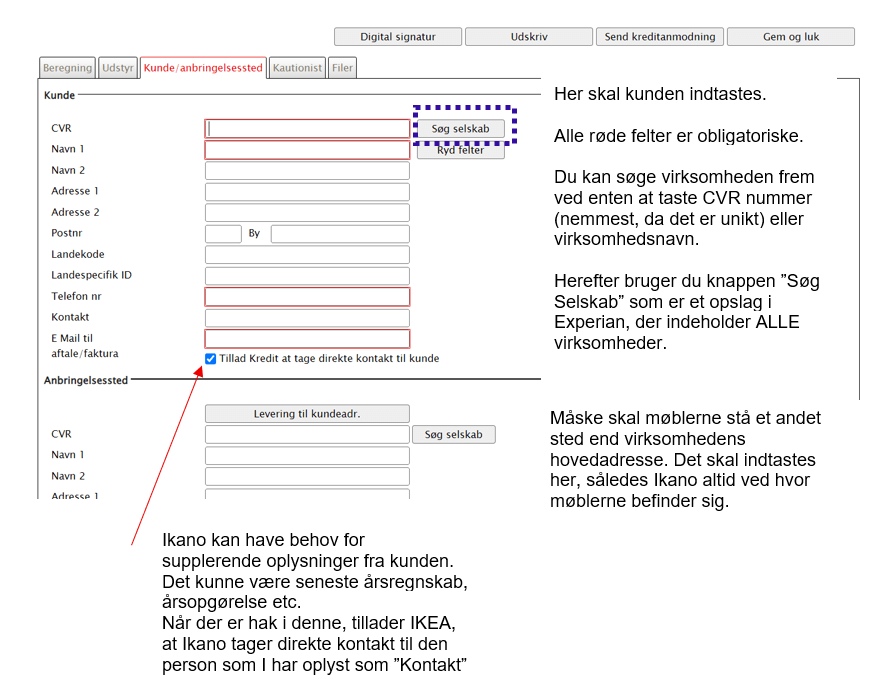This screenshot has width=893, height=695.
Task: Select the Telefon nr input field
Action: 306,296
